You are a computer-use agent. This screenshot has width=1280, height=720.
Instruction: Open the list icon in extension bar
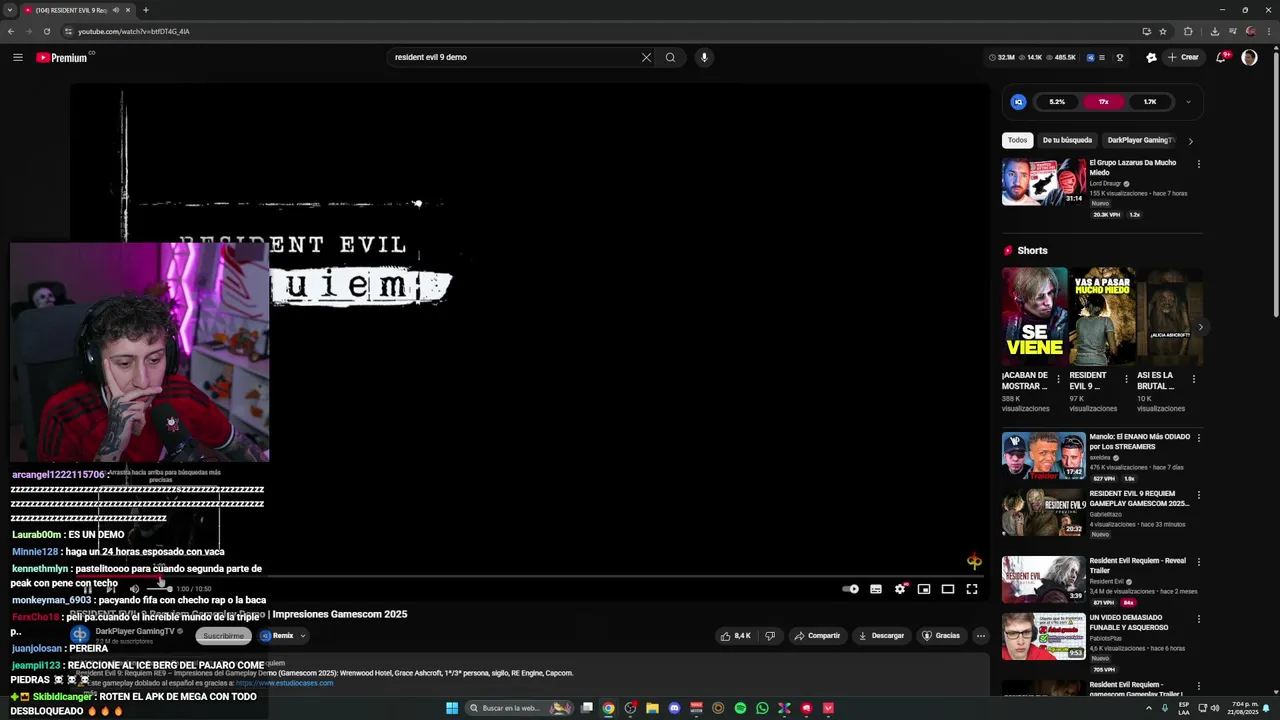point(1102,57)
